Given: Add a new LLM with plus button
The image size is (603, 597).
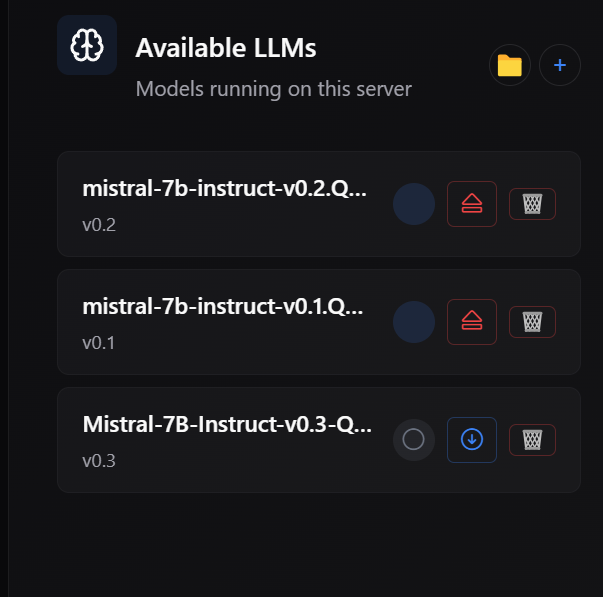Looking at the screenshot, I should [x=560, y=65].
